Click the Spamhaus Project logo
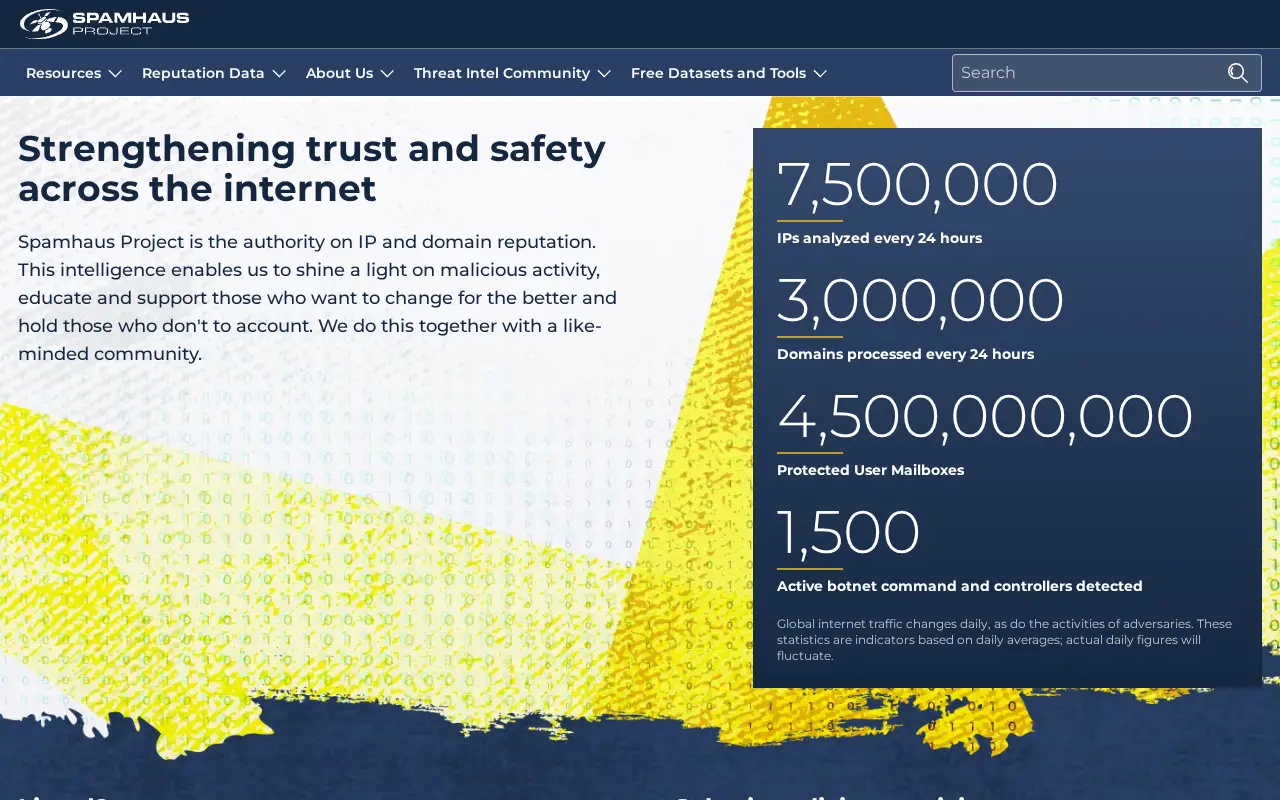Image resolution: width=1280 pixels, height=800 pixels. coord(104,23)
